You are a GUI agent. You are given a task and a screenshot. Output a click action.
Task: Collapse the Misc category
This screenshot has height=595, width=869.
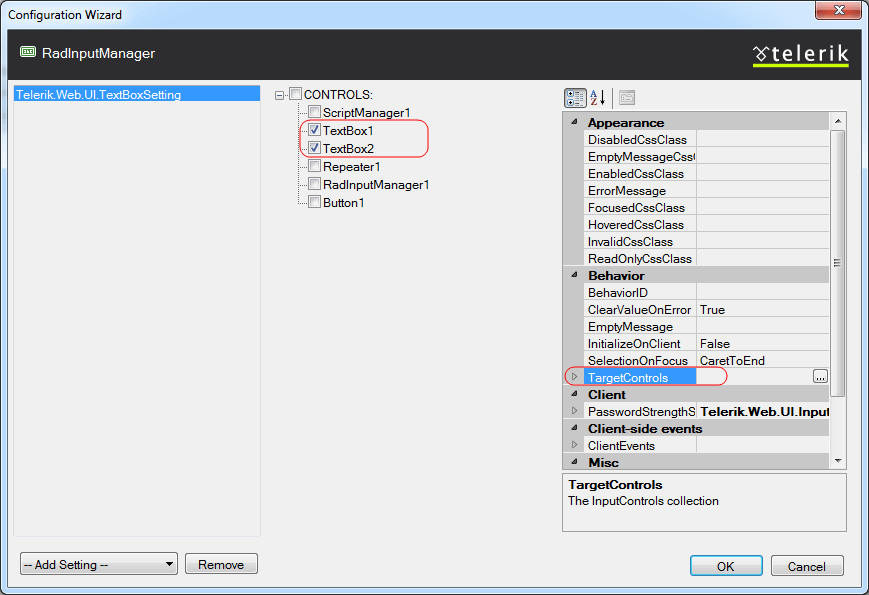tap(574, 461)
